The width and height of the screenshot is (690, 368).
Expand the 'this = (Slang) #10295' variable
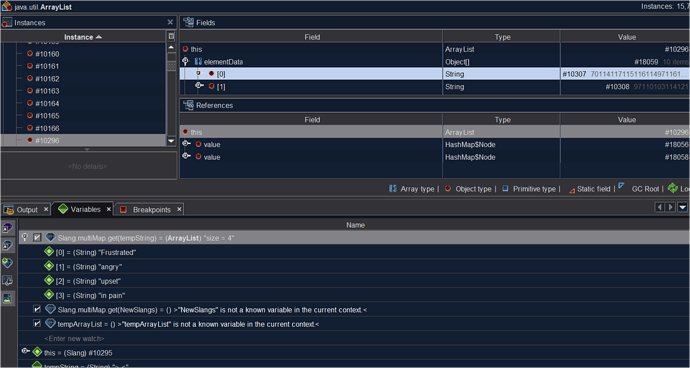coord(25,351)
